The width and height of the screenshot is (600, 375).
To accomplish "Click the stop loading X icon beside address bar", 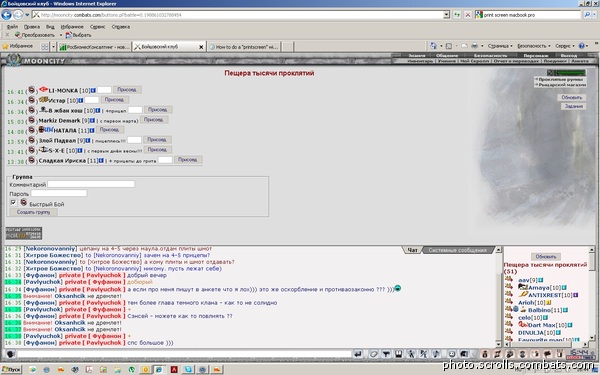I will [468, 15].
